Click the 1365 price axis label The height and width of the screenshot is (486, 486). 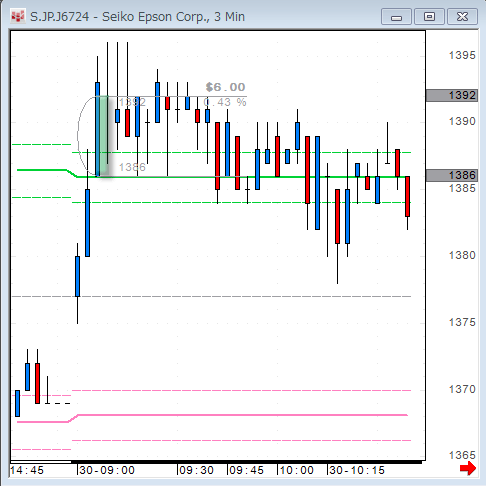click(462, 455)
